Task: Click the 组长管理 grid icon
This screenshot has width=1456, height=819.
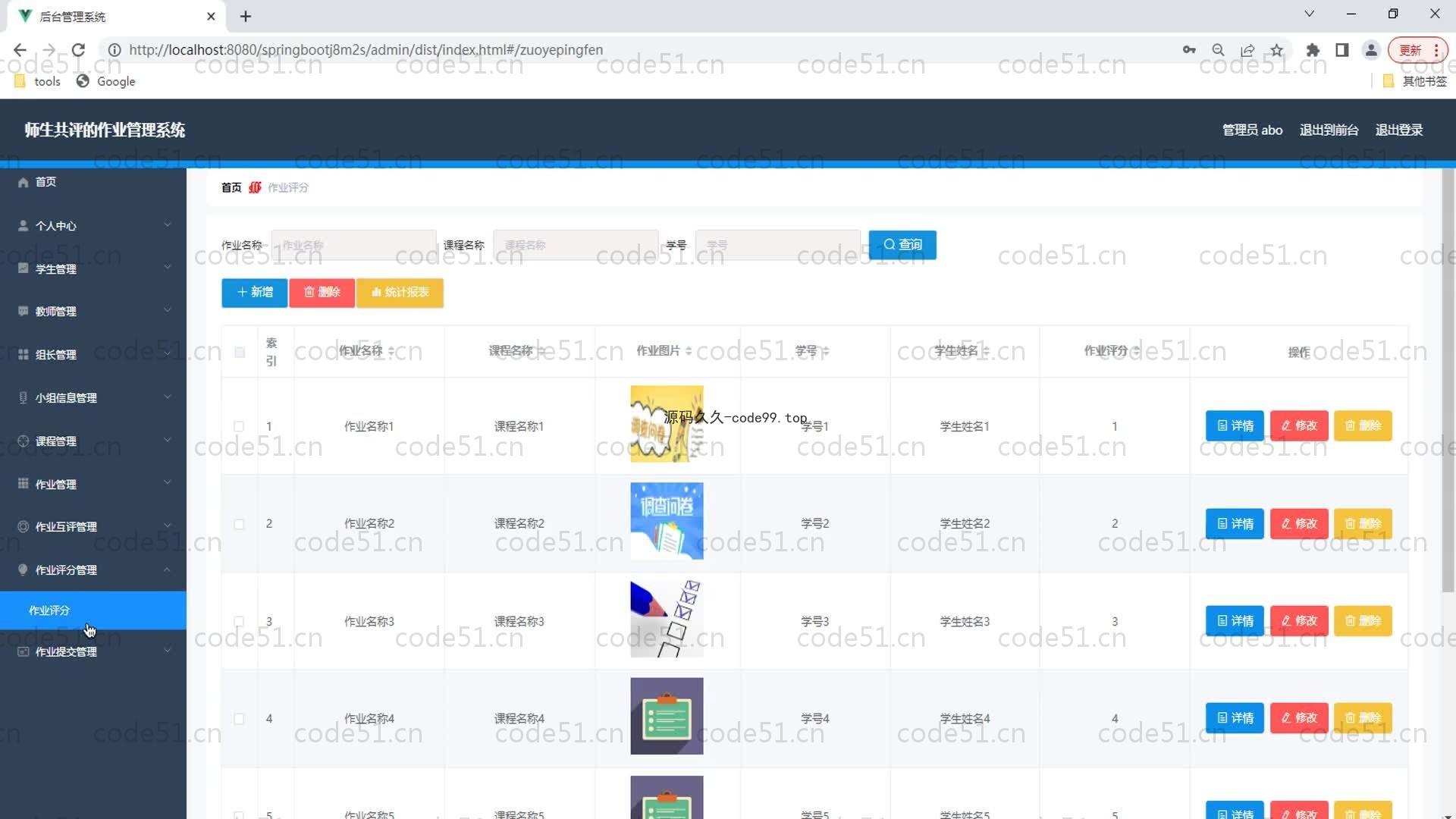Action: coord(23,354)
